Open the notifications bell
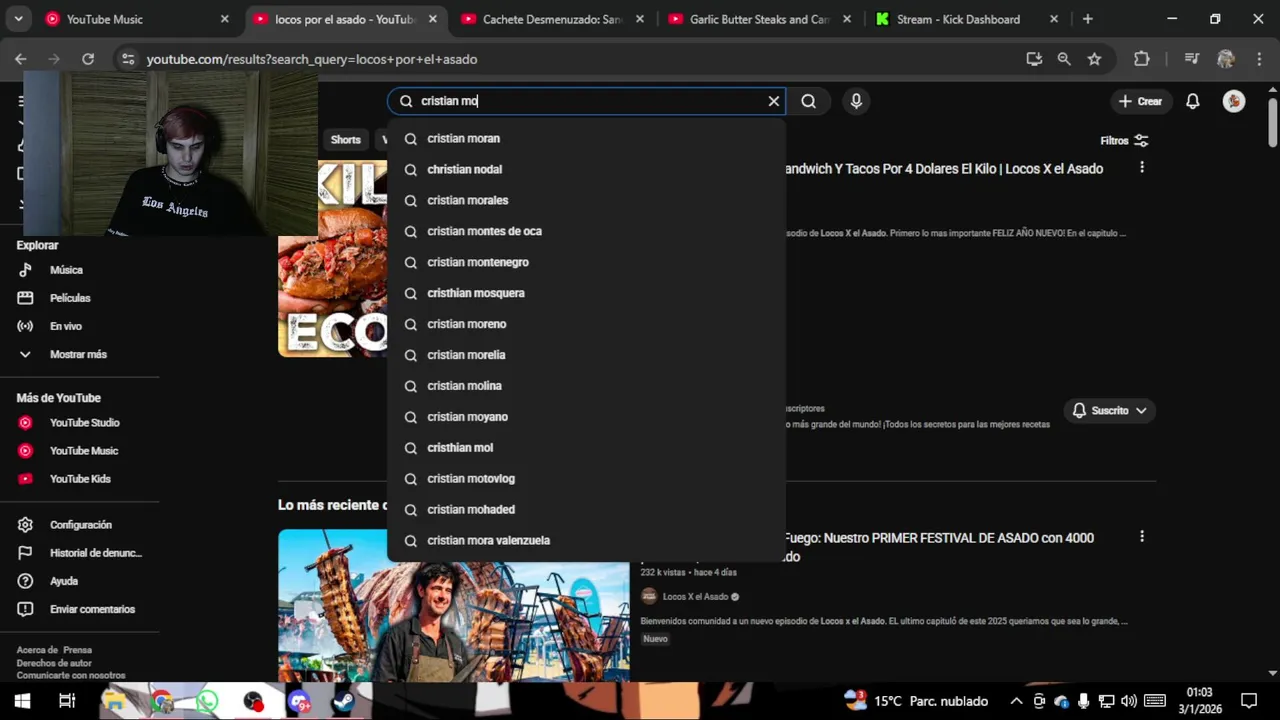 [x=1193, y=101]
